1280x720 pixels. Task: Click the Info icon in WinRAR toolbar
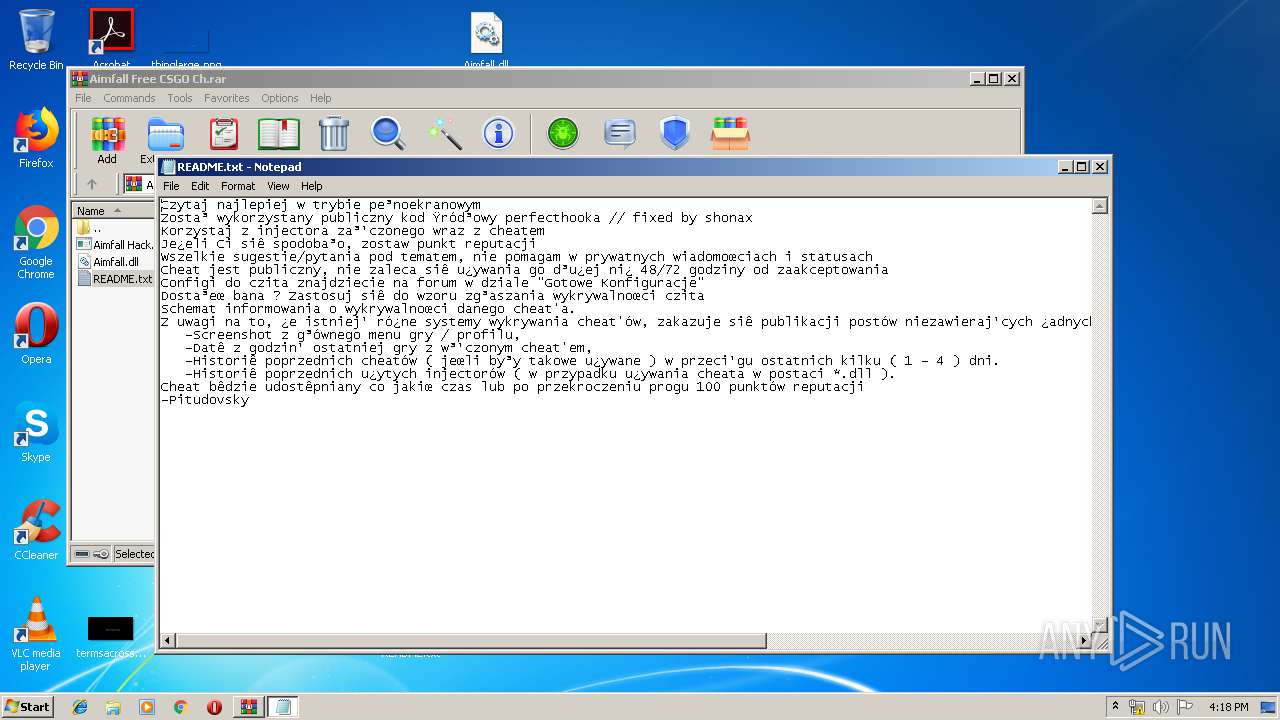point(498,133)
